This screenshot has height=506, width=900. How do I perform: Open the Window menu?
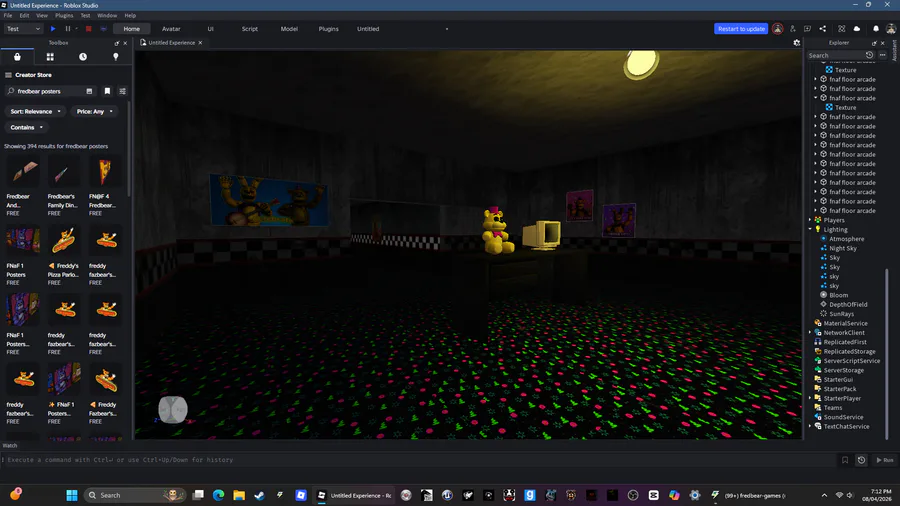[107, 15]
